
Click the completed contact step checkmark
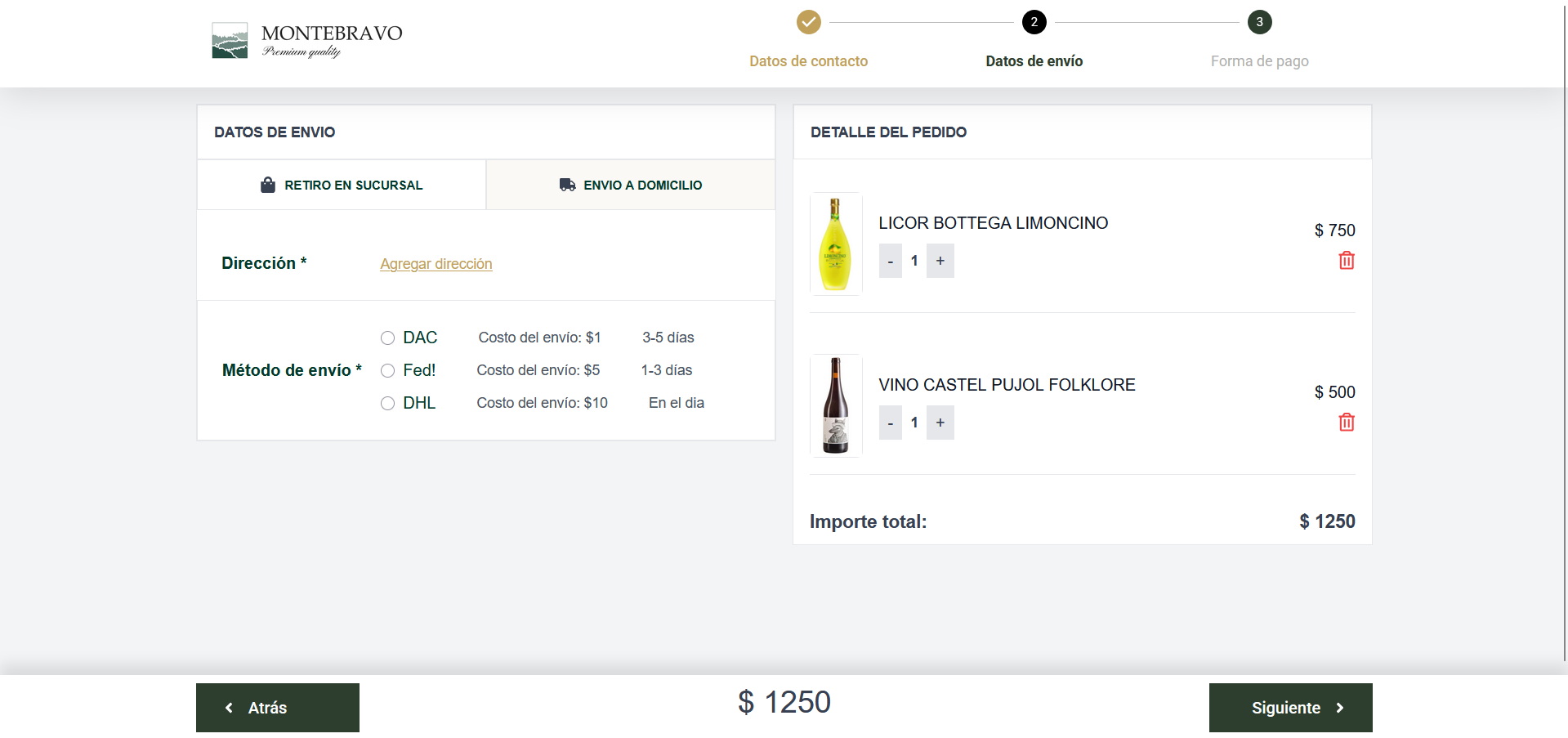point(808,22)
